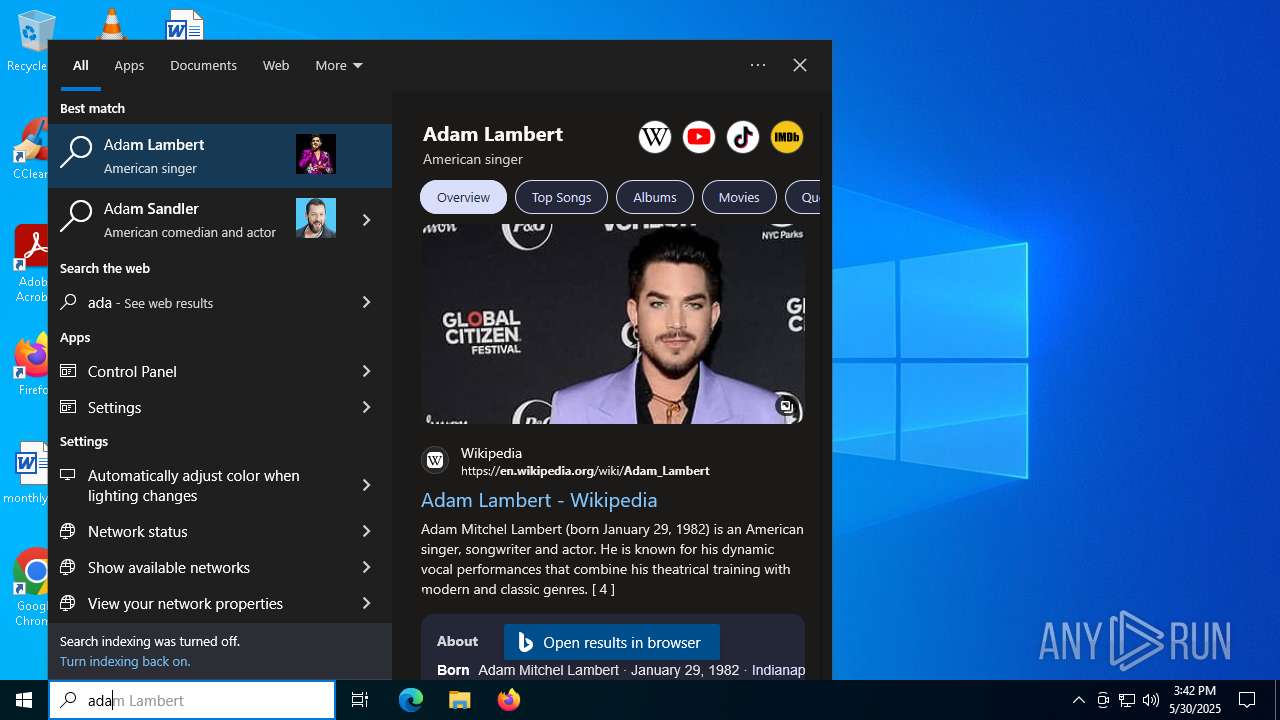Select the Top Songs pill tab

561,197
